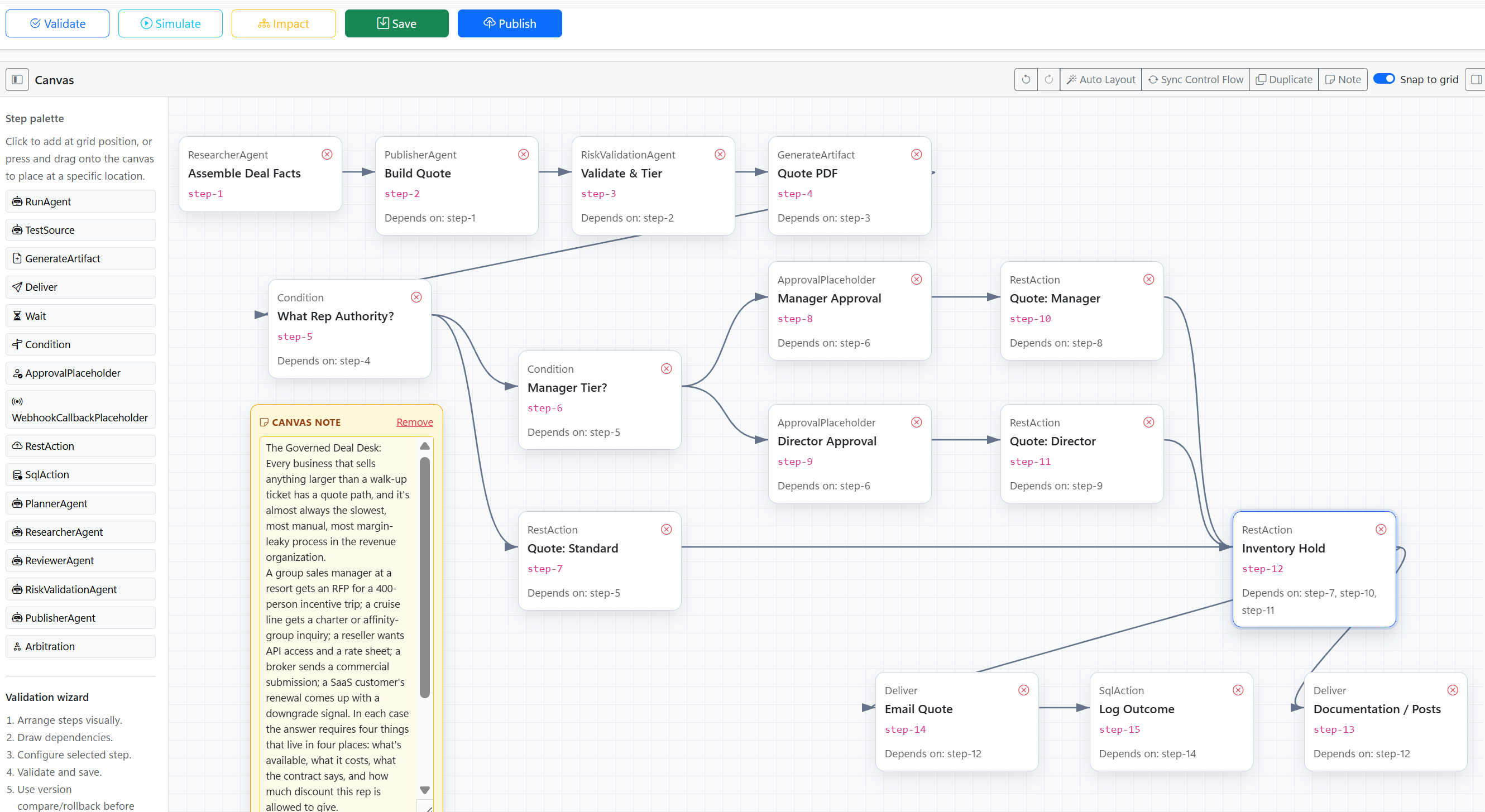Open the Impact analysis

coord(284,23)
